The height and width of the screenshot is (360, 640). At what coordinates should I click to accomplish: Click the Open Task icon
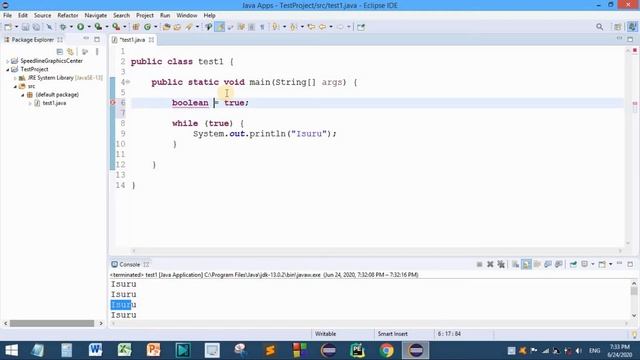pyautogui.click(x=177, y=27)
